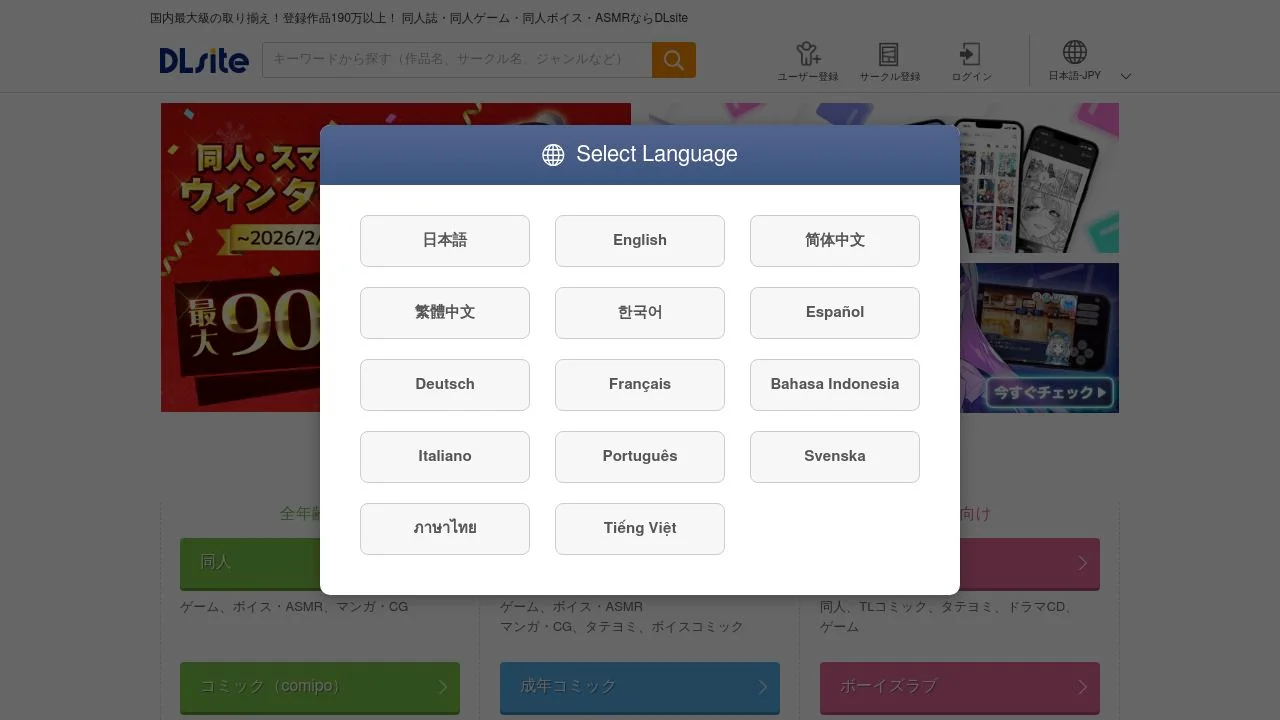Screen dimensions: 1280x720
Task: Select 한국어 in the language selector
Action: (x=639, y=312)
